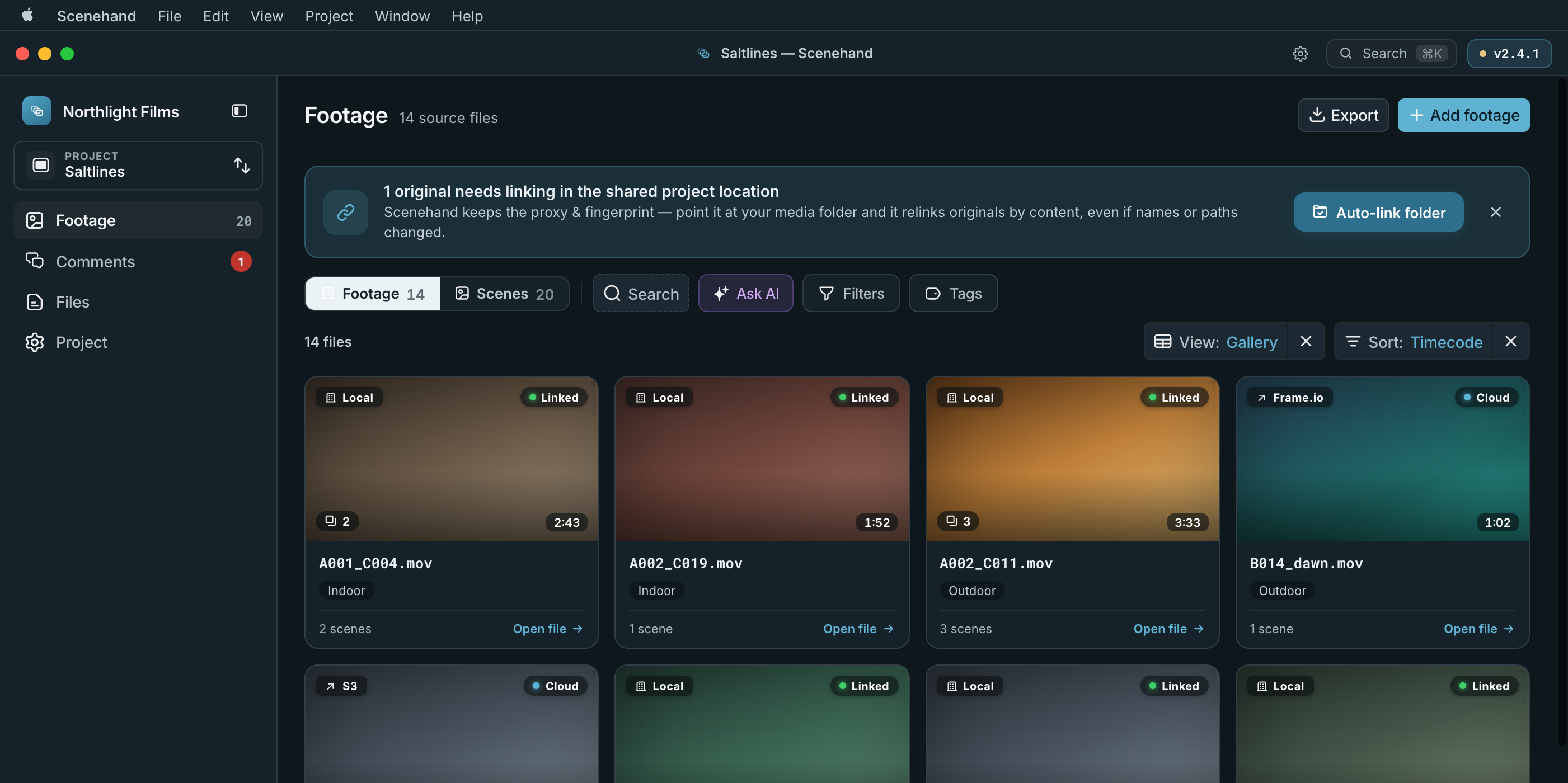The height and width of the screenshot is (783, 1568).
Task: Dismiss the original needs linking banner
Action: (1496, 212)
